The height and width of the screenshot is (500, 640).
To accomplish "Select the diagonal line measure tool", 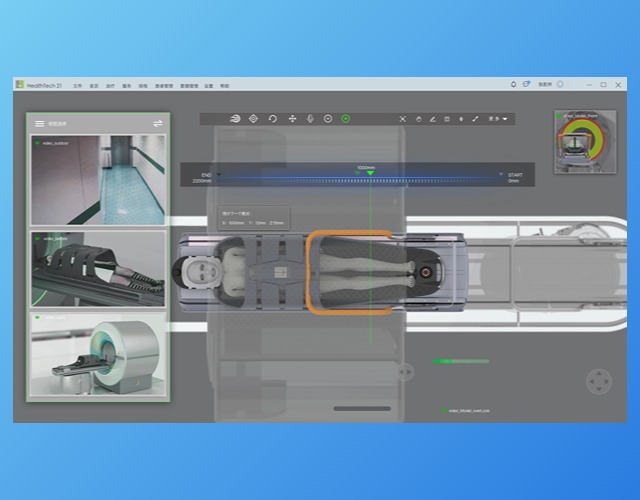I will click(x=475, y=119).
